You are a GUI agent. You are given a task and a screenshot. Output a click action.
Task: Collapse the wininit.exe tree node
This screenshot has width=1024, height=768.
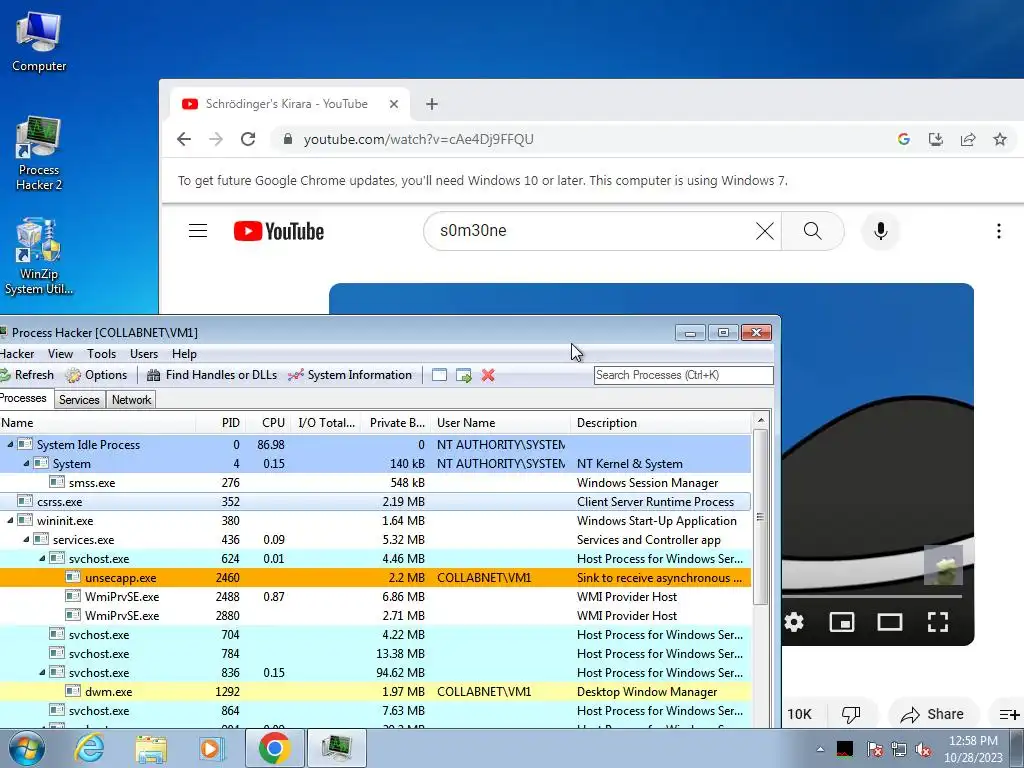click(x=10, y=520)
